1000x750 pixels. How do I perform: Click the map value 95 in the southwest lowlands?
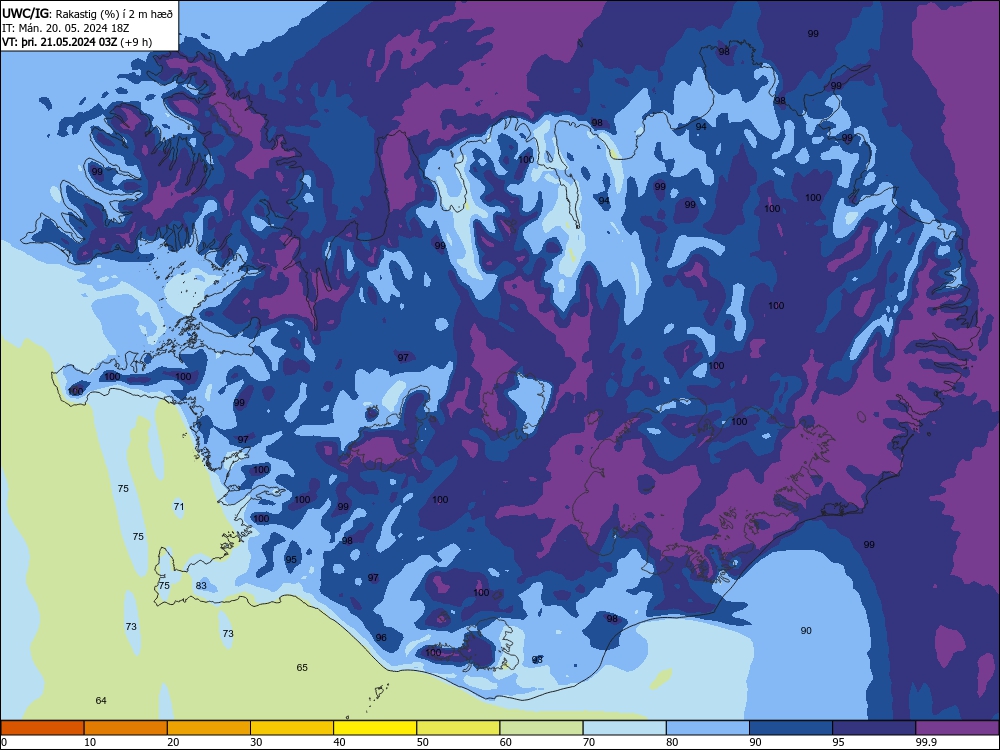291,560
